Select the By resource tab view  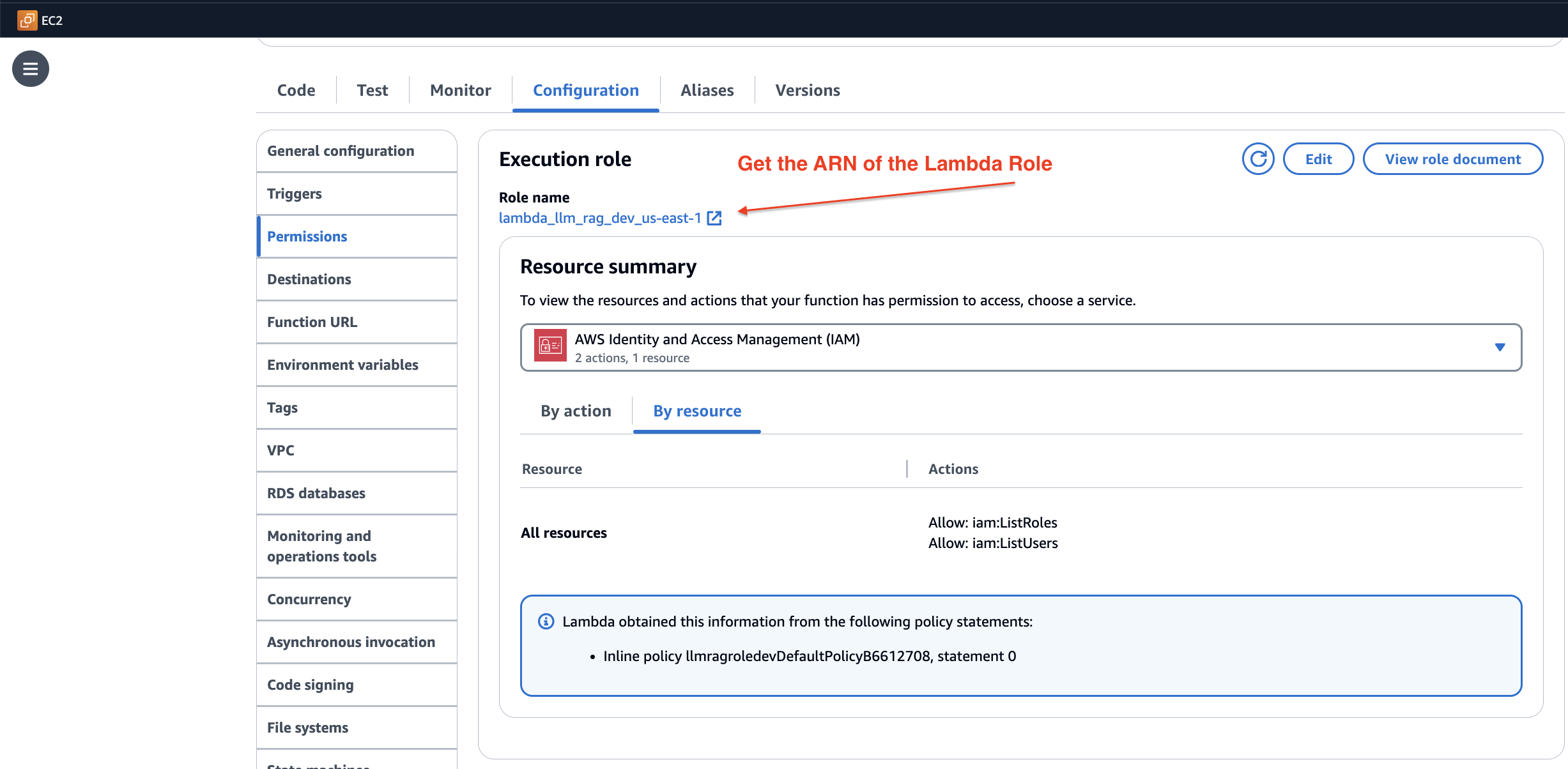698,410
